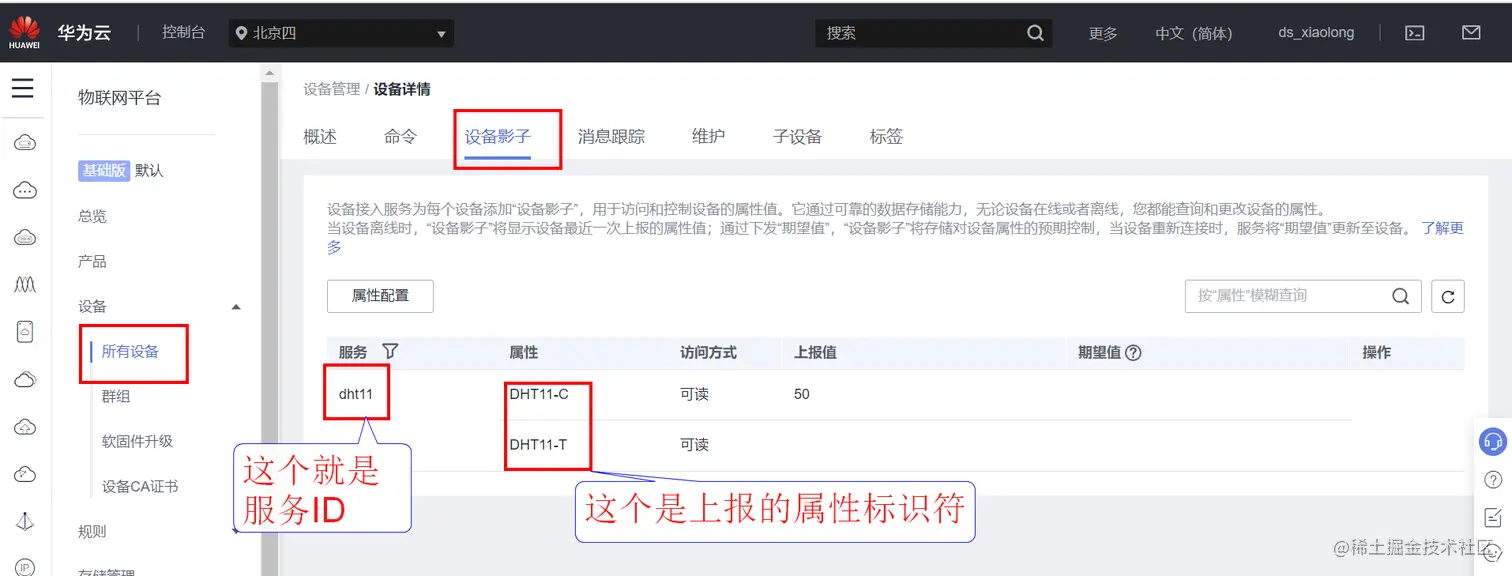Click the DHT11-T property cell
Screen dimensions: 1512x576
coord(538,444)
